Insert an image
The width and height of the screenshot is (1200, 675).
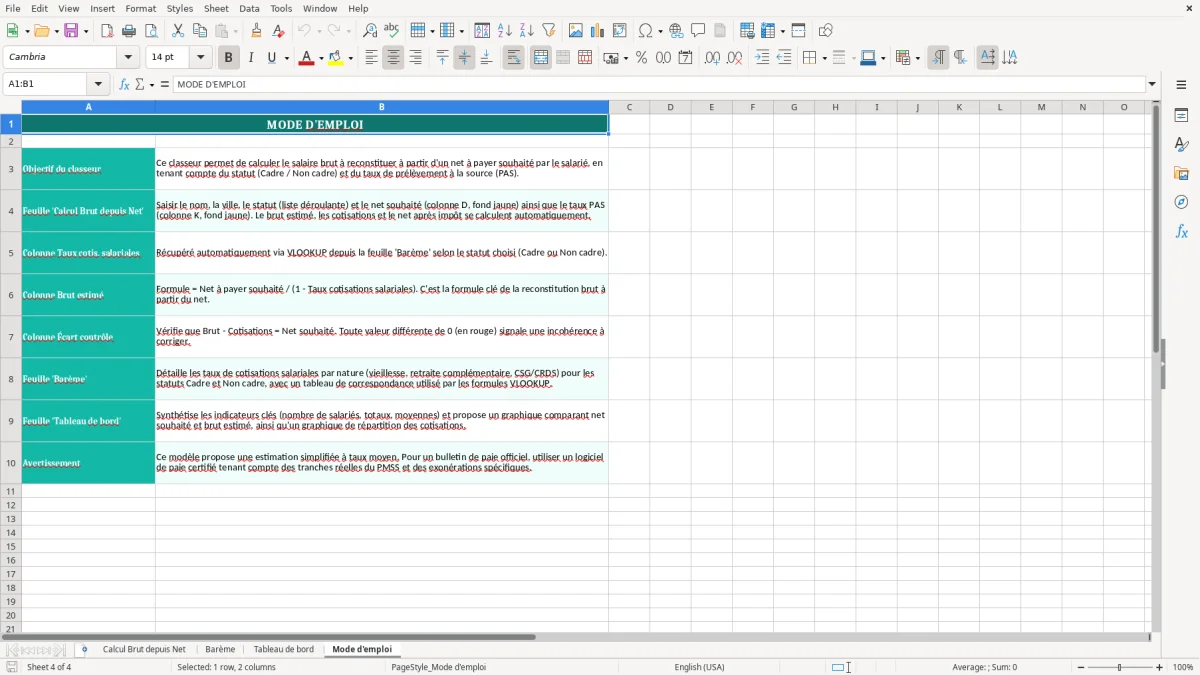tap(576, 31)
